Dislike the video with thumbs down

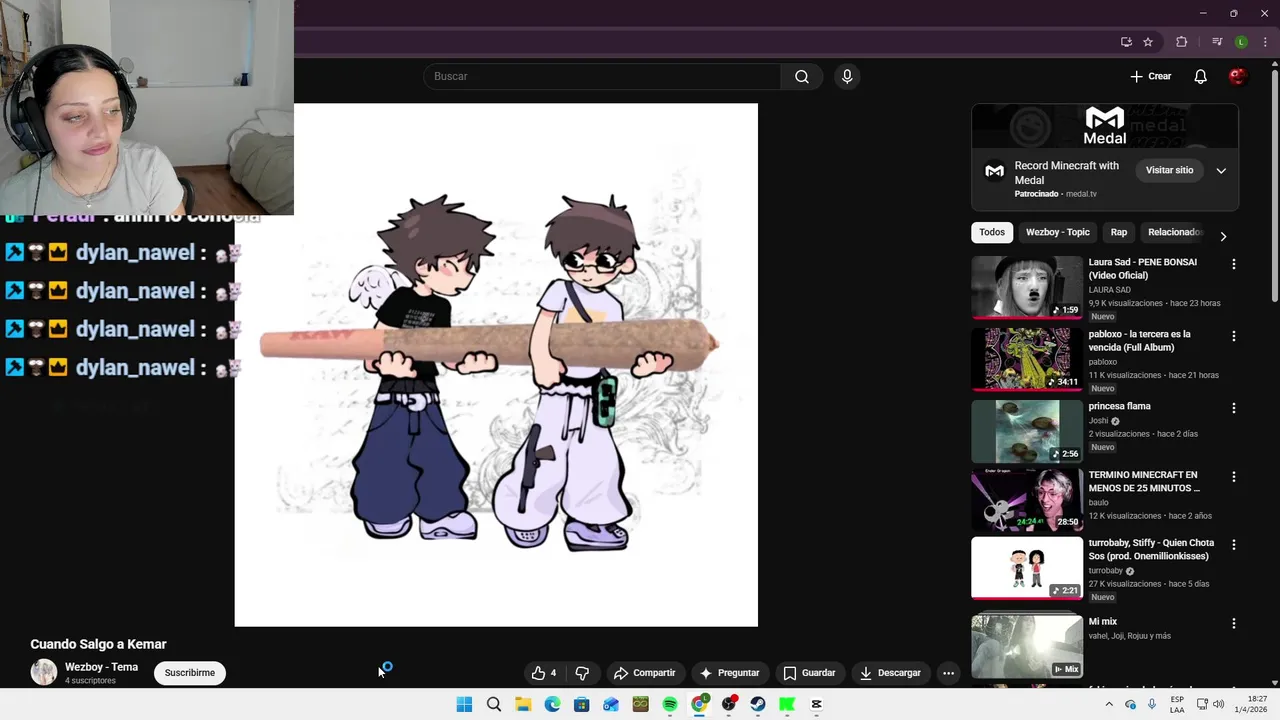point(582,673)
